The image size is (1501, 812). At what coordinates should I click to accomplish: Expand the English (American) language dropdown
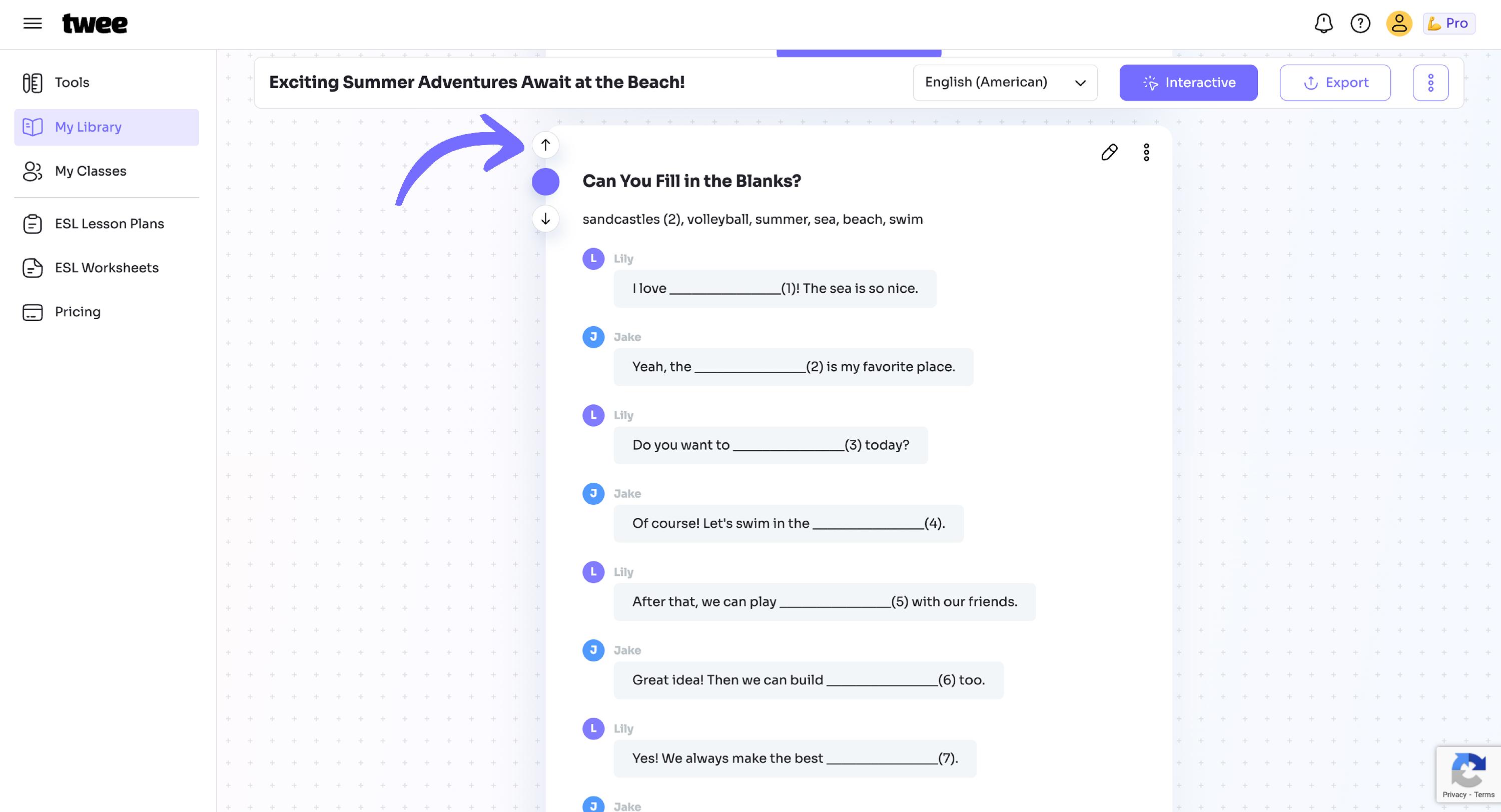tap(1005, 83)
